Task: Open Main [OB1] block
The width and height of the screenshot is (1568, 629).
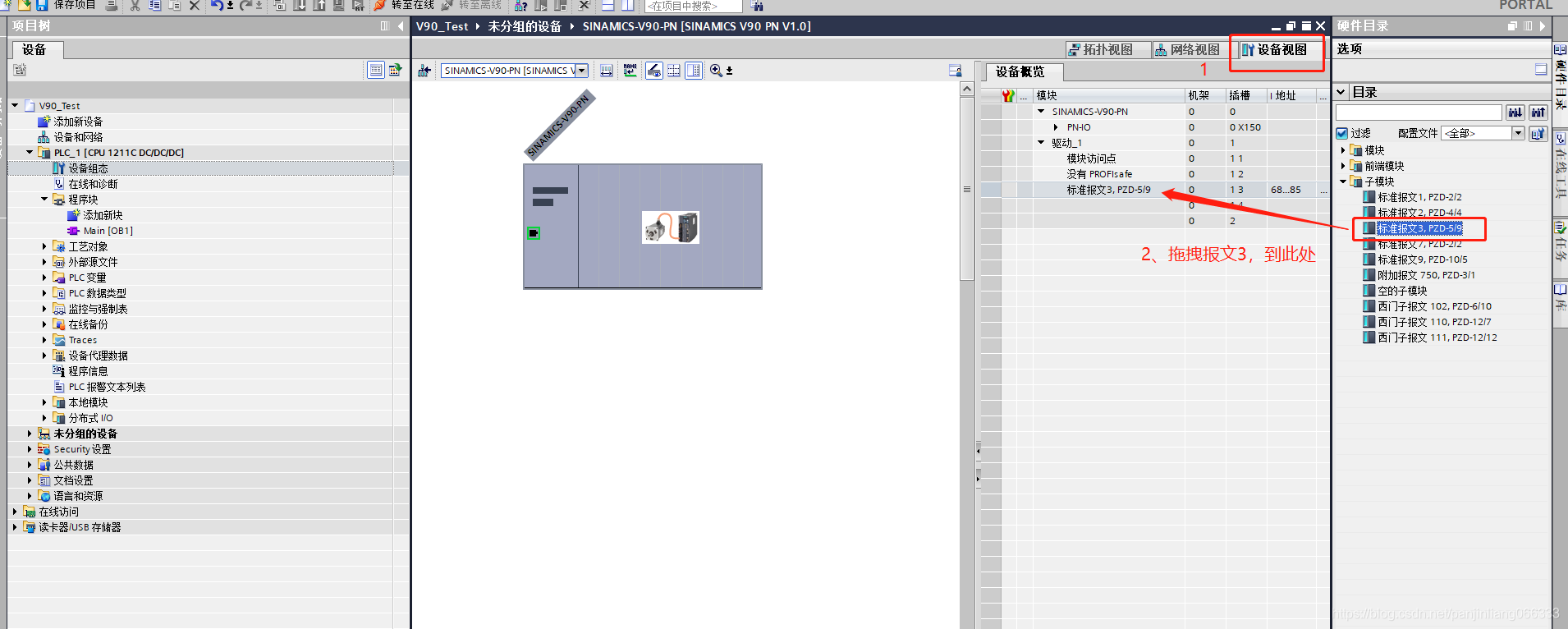Action: click(108, 231)
